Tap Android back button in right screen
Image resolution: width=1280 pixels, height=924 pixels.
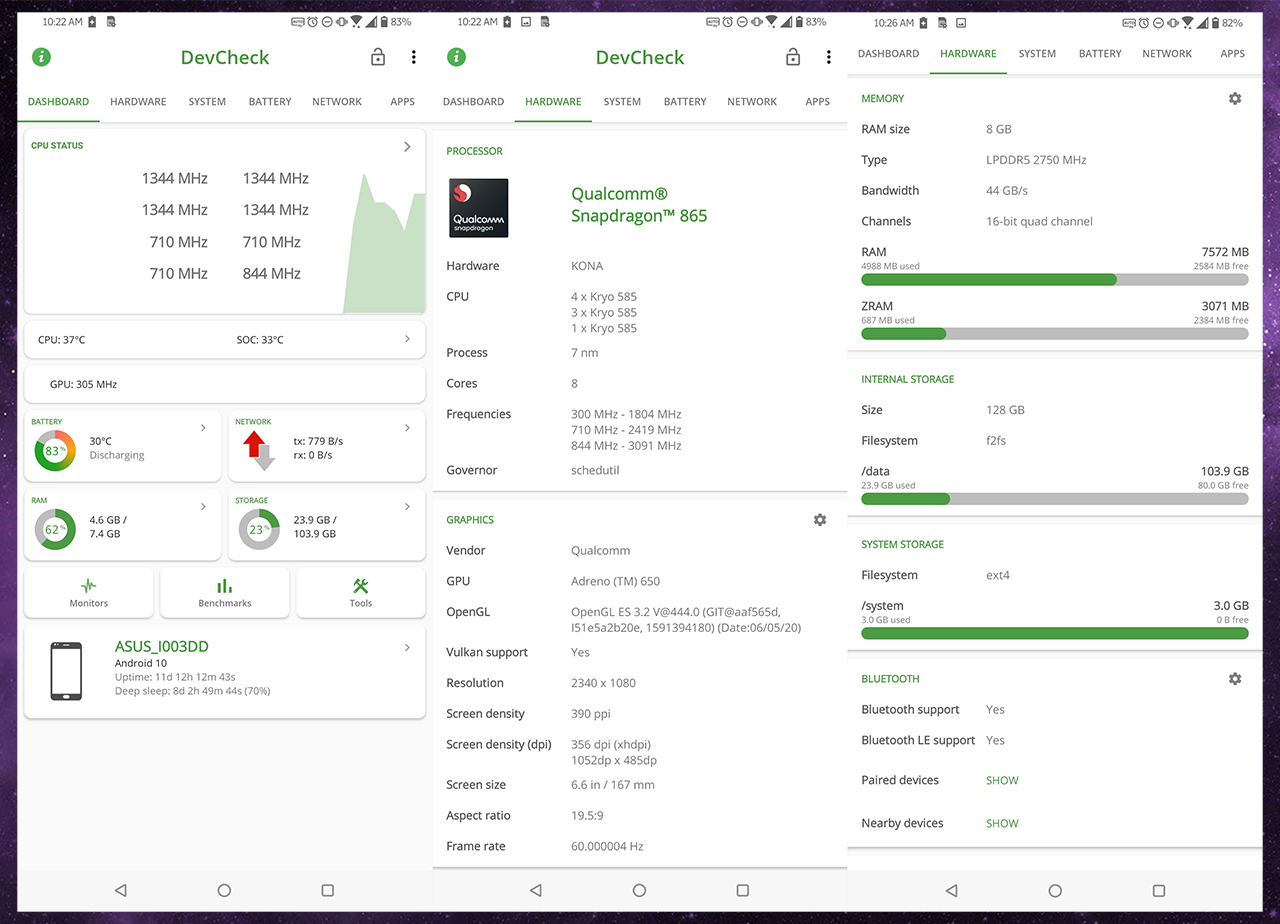pos(951,890)
